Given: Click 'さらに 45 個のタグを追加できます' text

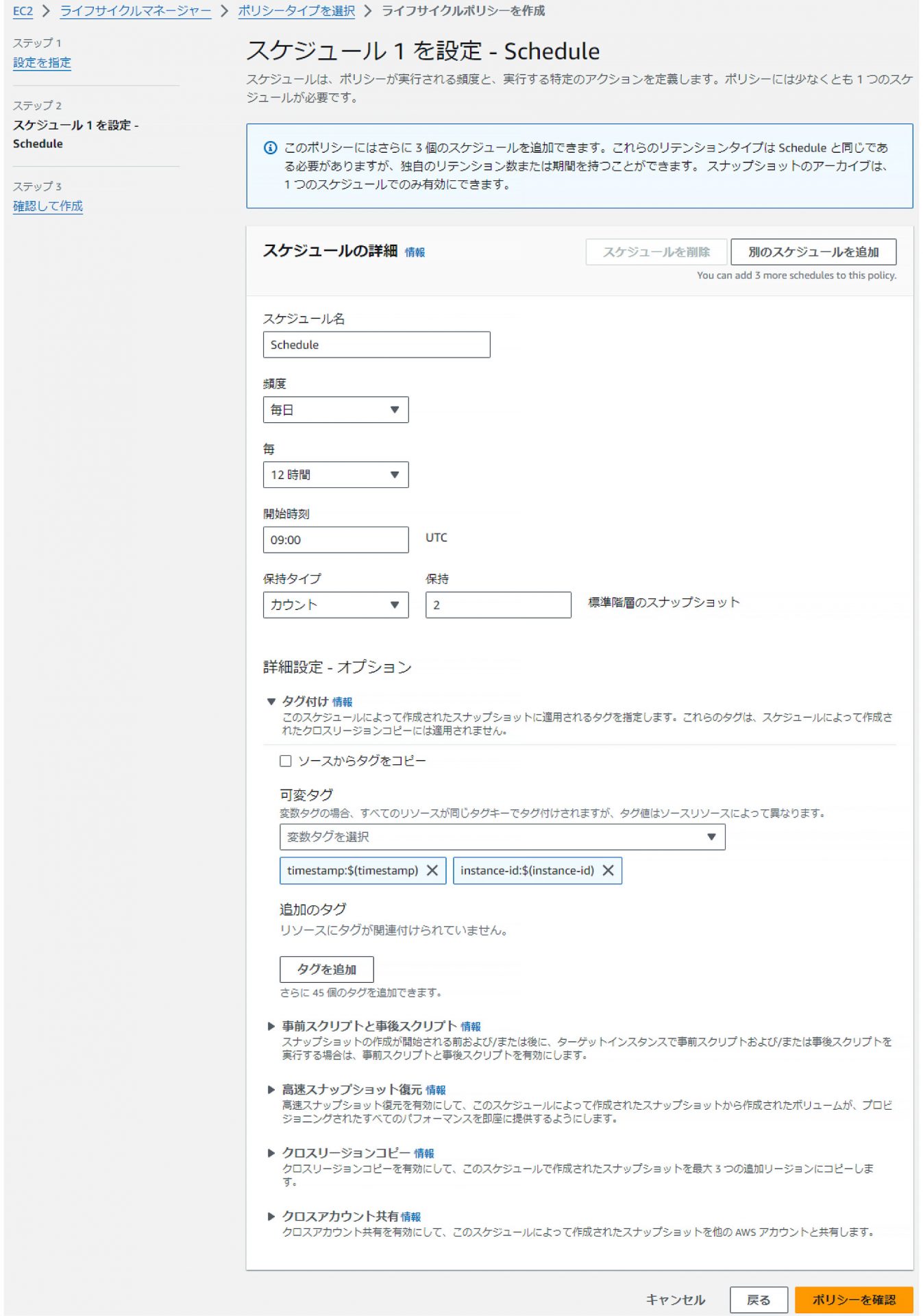Looking at the screenshot, I should click(360, 992).
